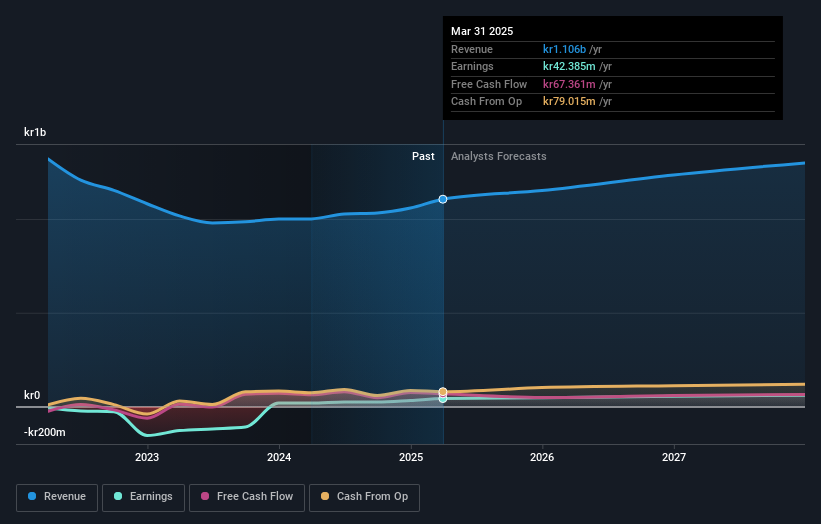Click the blue Revenue data point marker

pos(443,199)
